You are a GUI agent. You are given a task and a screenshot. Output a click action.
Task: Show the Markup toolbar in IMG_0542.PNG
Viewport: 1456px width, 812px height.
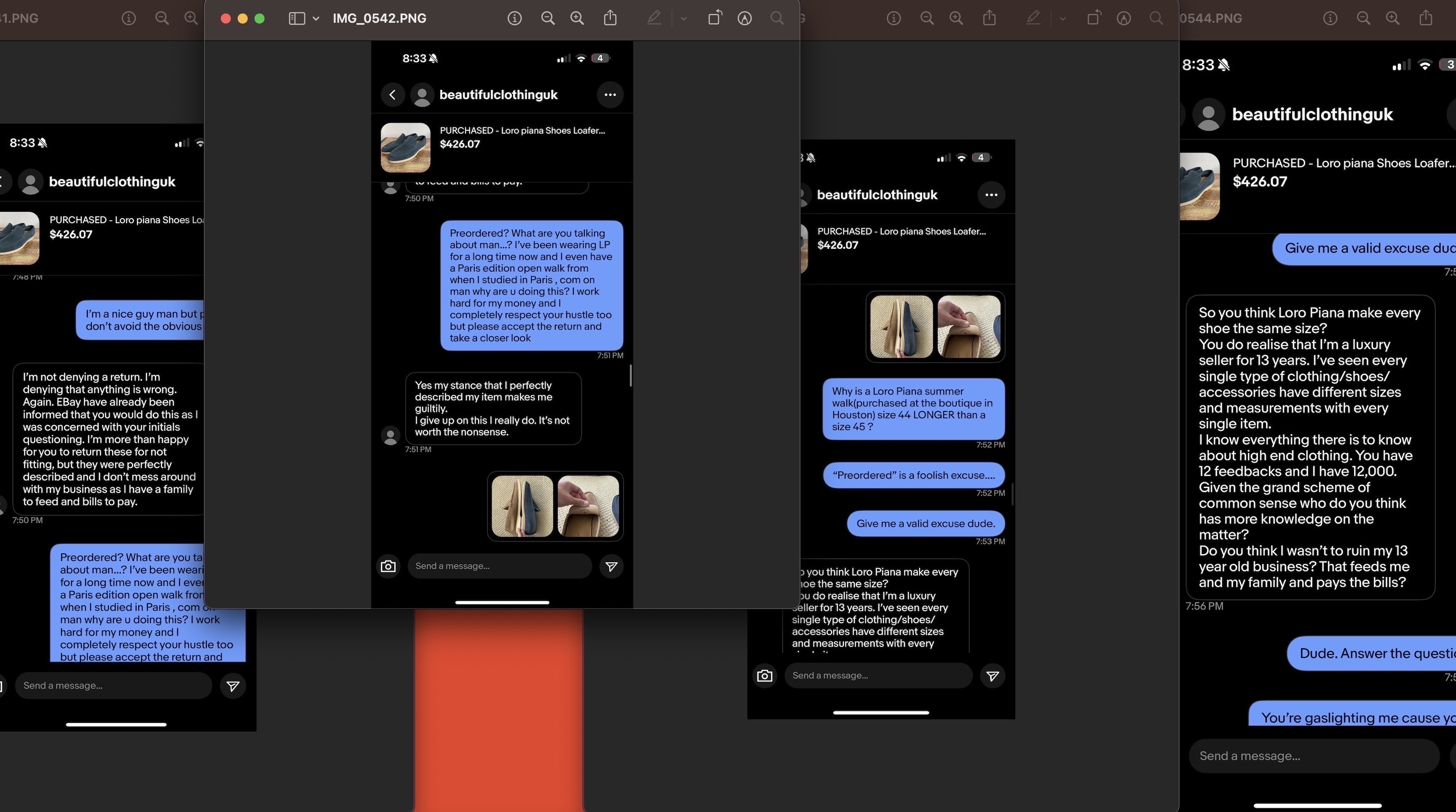click(x=745, y=19)
